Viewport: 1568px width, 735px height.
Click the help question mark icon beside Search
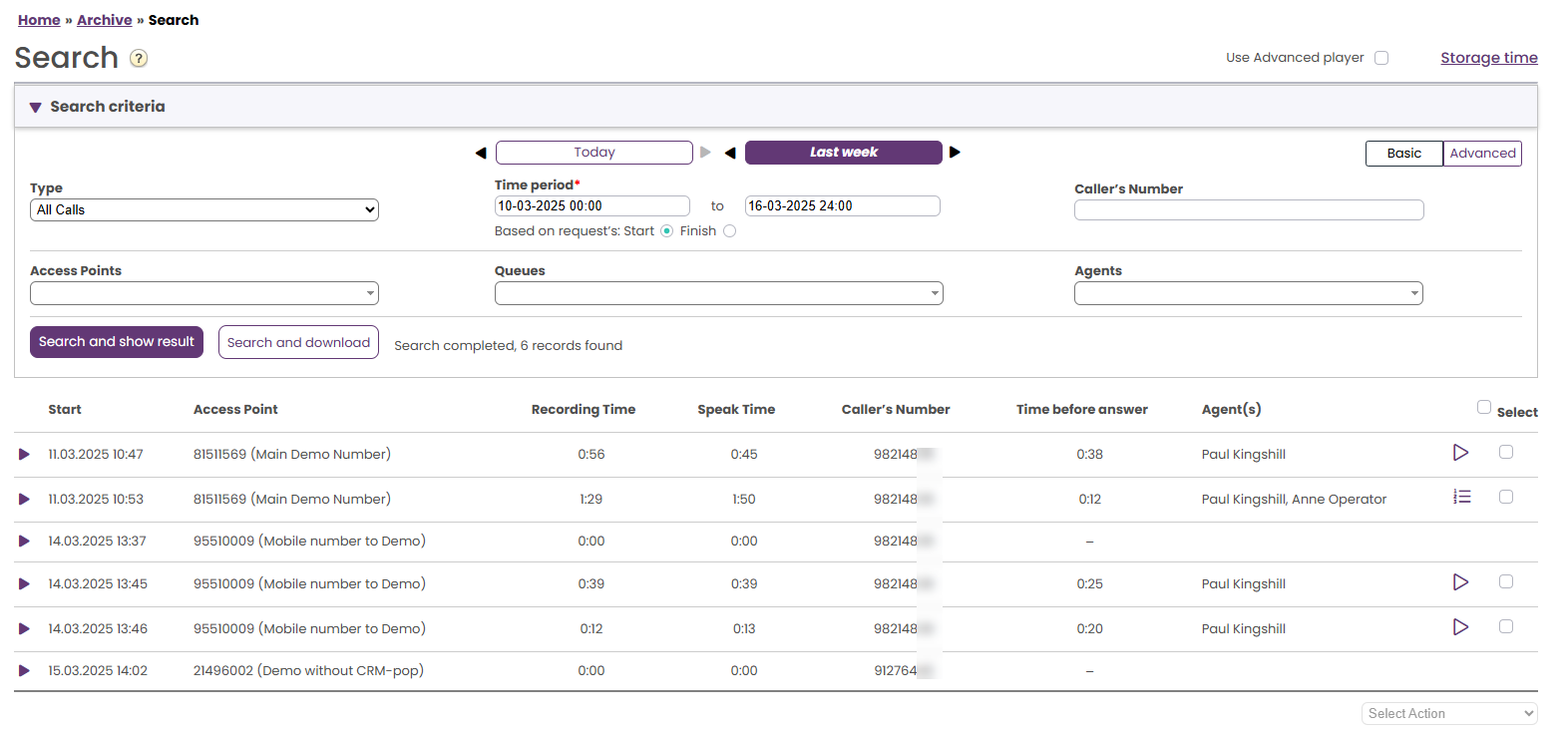[139, 59]
